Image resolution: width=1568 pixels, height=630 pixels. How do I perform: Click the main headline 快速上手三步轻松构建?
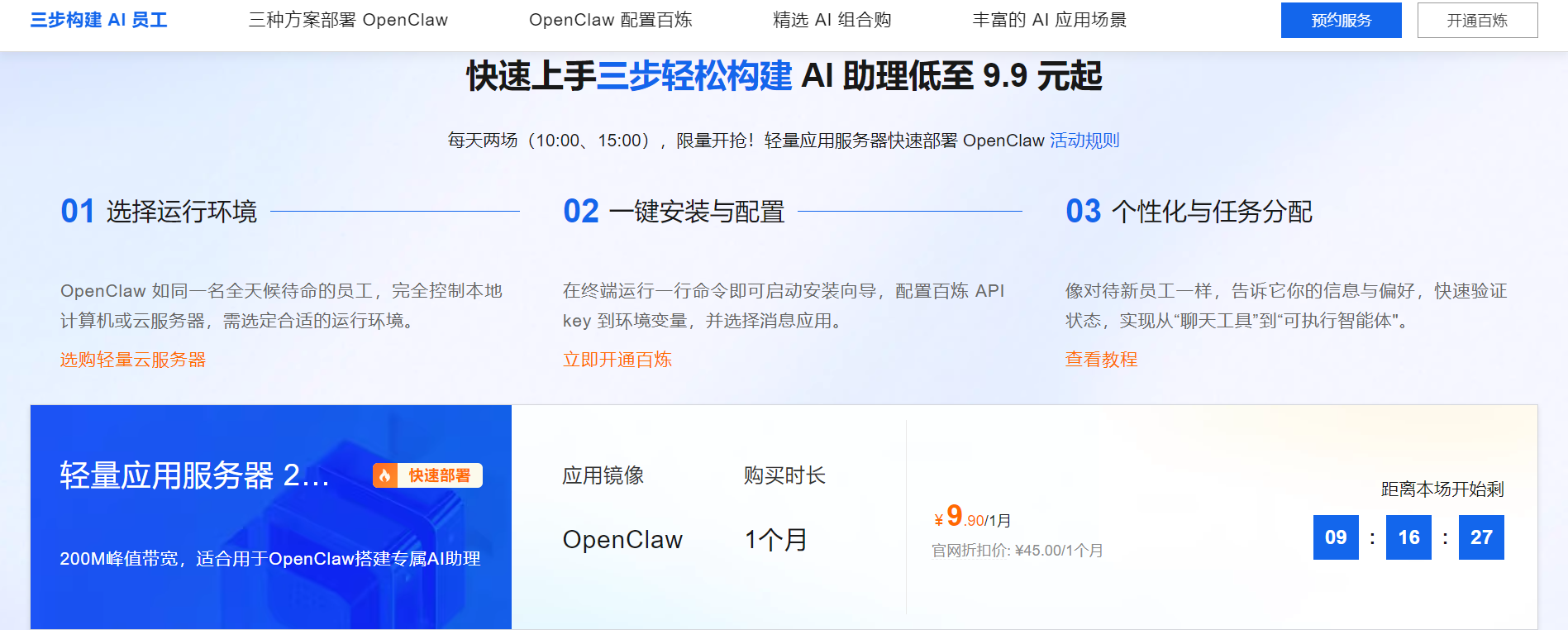784,76
